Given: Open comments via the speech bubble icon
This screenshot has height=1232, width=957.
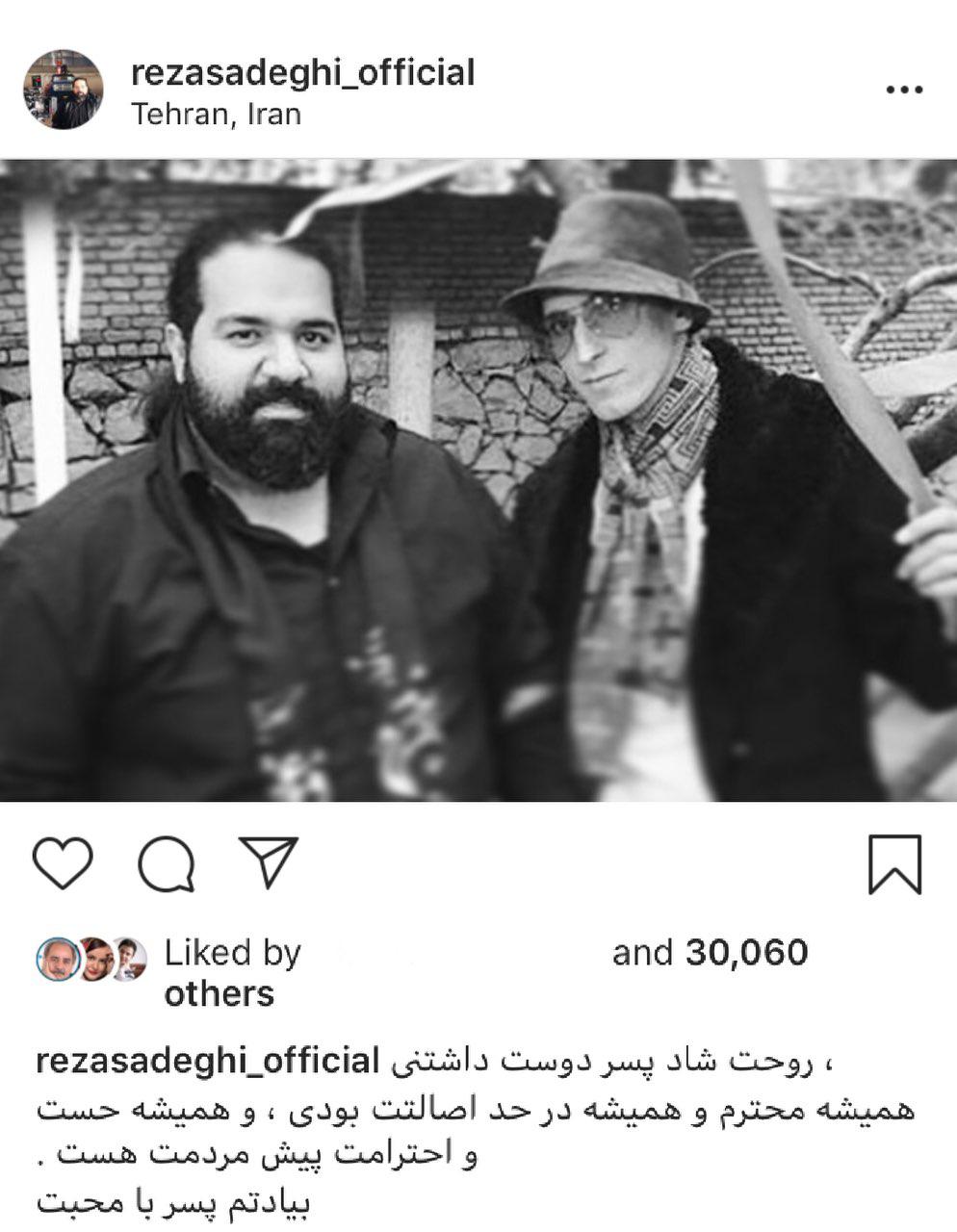Looking at the screenshot, I should [x=167, y=863].
